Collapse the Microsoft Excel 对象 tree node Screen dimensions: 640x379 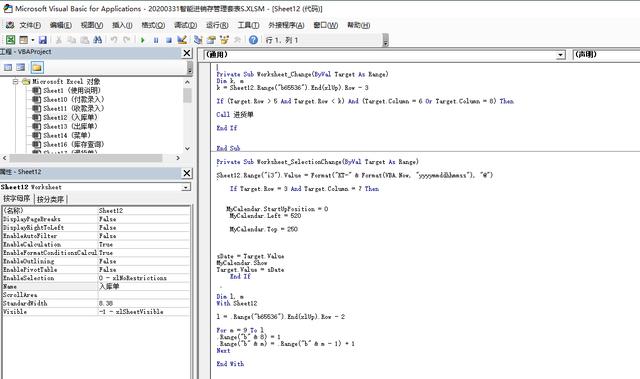16,82
